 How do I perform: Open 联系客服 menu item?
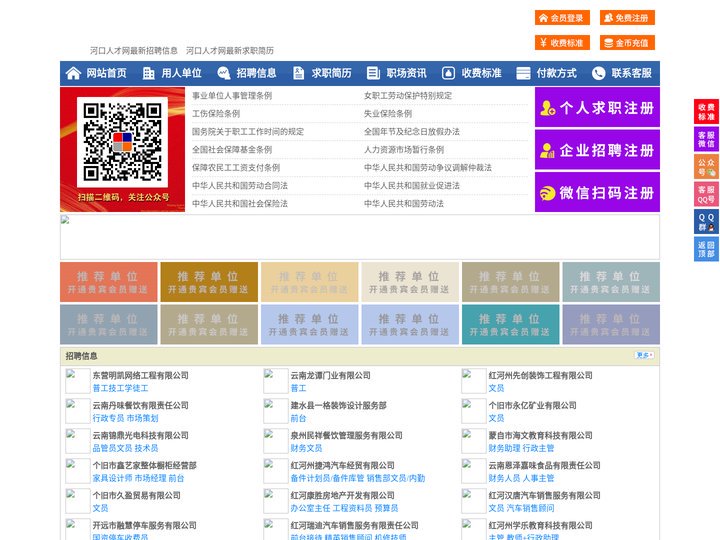631,73
